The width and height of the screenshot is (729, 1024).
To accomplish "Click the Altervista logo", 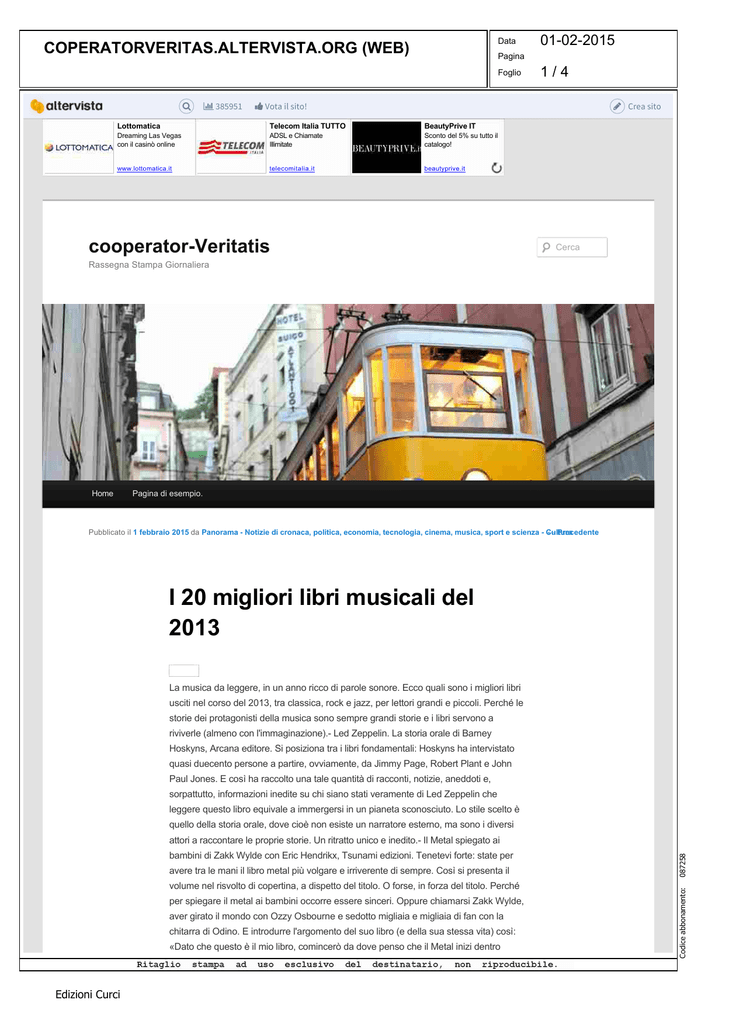I will 66,106.
